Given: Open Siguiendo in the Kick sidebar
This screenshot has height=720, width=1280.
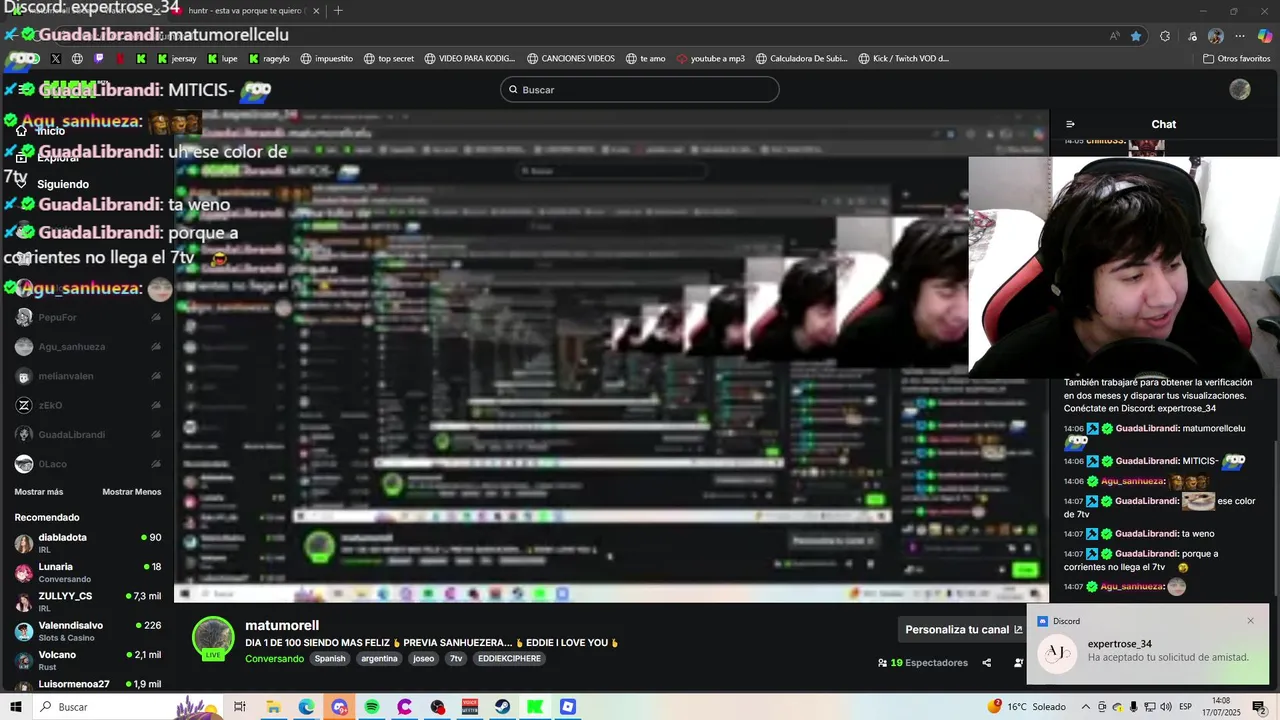Looking at the screenshot, I should (x=63, y=184).
